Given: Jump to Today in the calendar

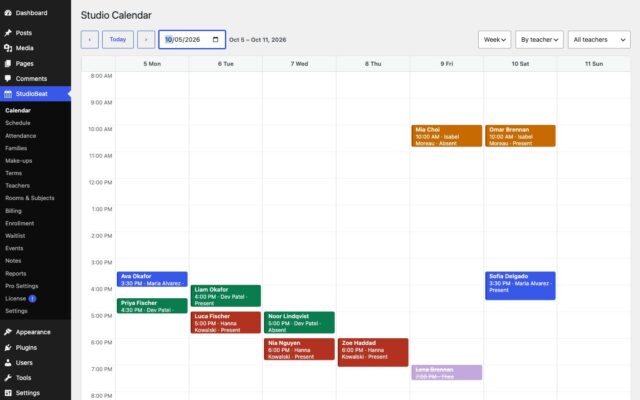Looking at the screenshot, I should (118, 40).
